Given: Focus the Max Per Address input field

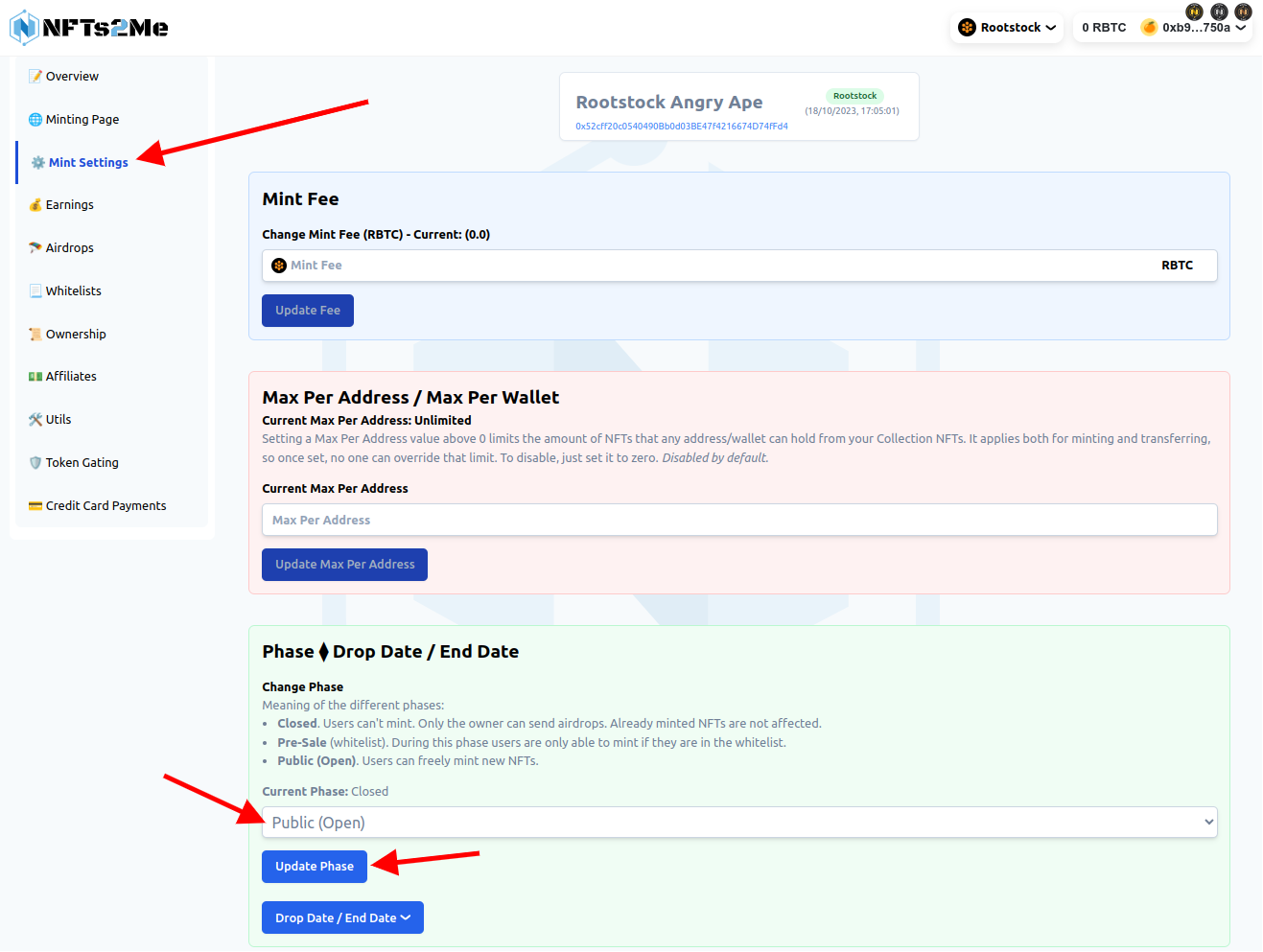Looking at the screenshot, I should click(x=739, y=520).
